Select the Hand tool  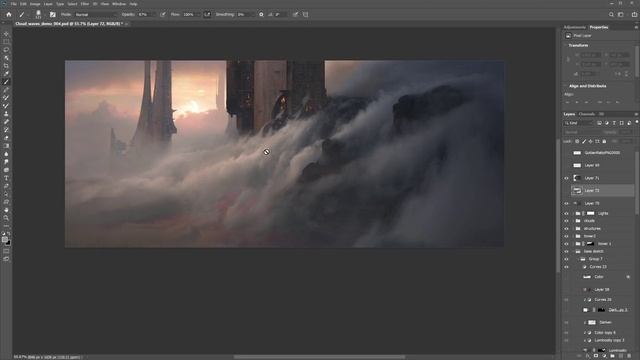[x=6, y=210]
